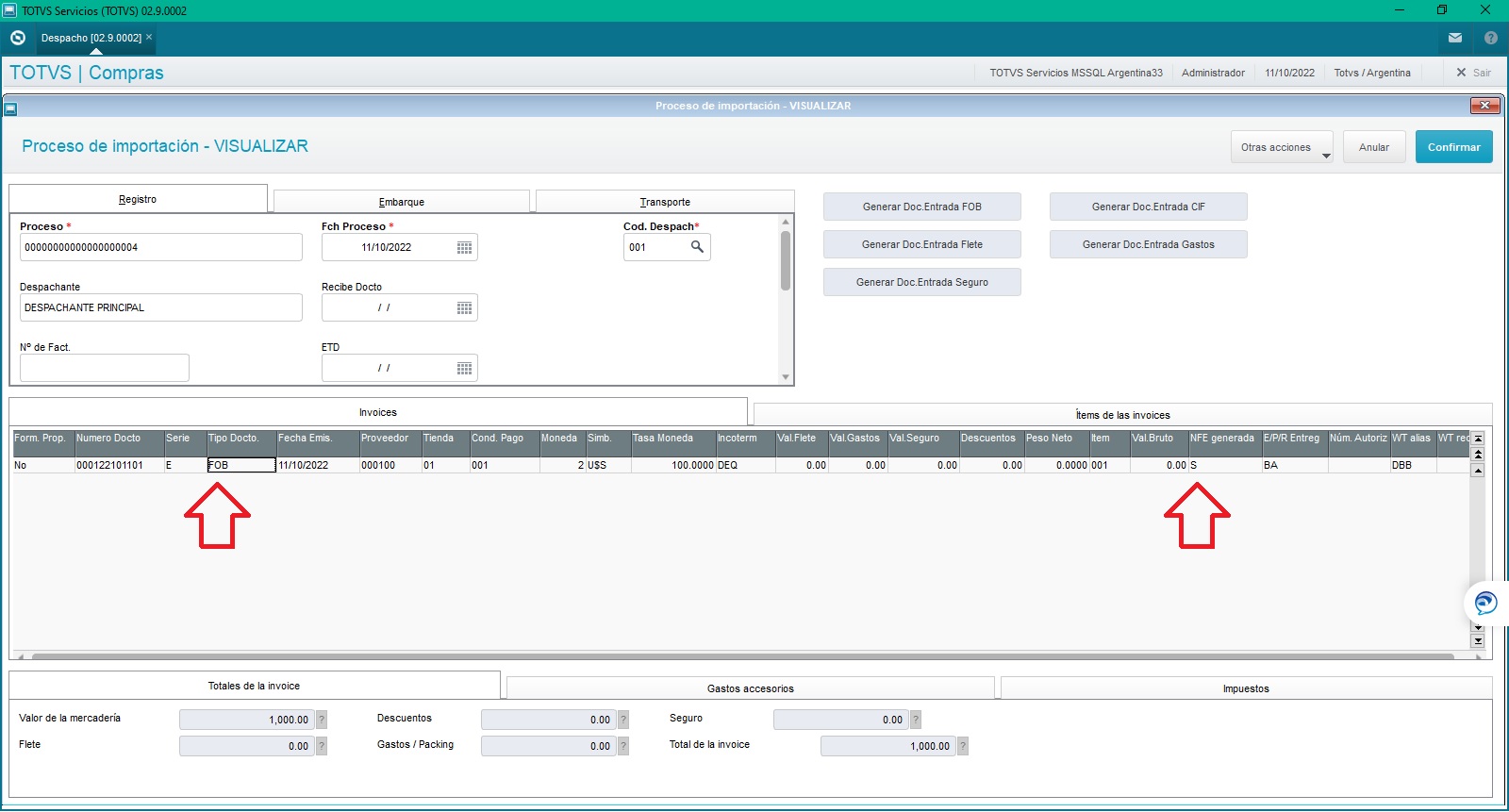Select the FOB cell in the invoice row

coord(241,465)
